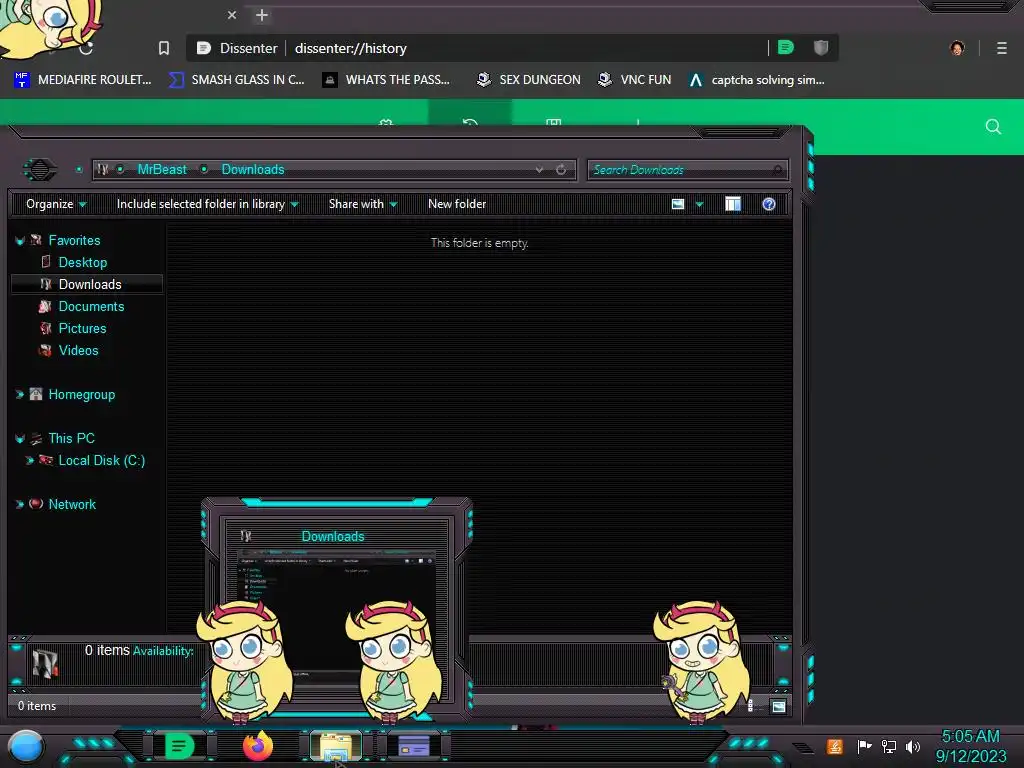Image resolution: width=1024 pixels, height=768 pixels.
Task: Click the Java tray icon
Action: [835, 746]
